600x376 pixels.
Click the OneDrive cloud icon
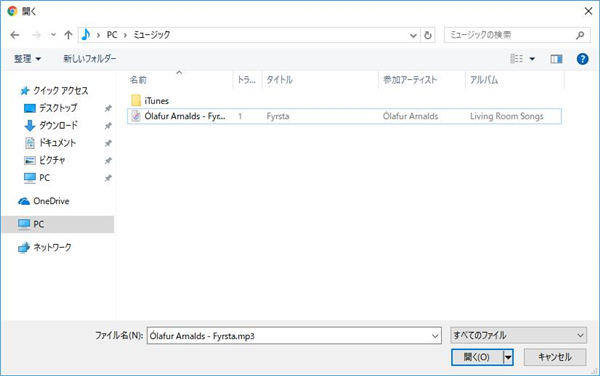[24, 201]
